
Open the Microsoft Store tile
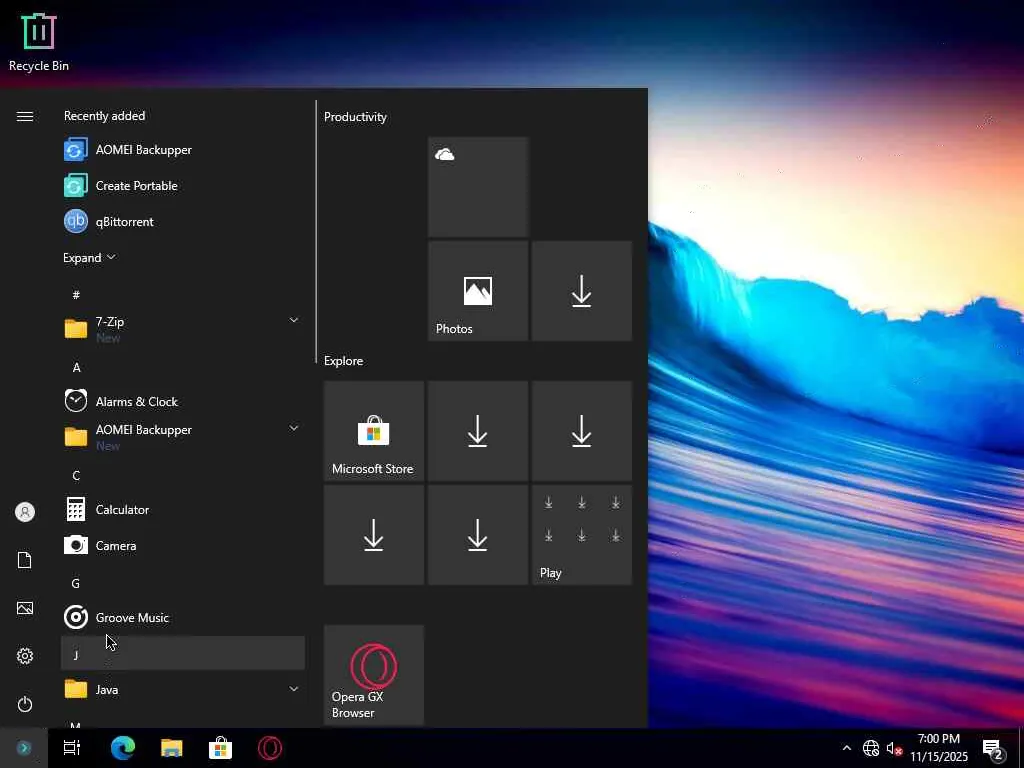click(x=373, y=431)
